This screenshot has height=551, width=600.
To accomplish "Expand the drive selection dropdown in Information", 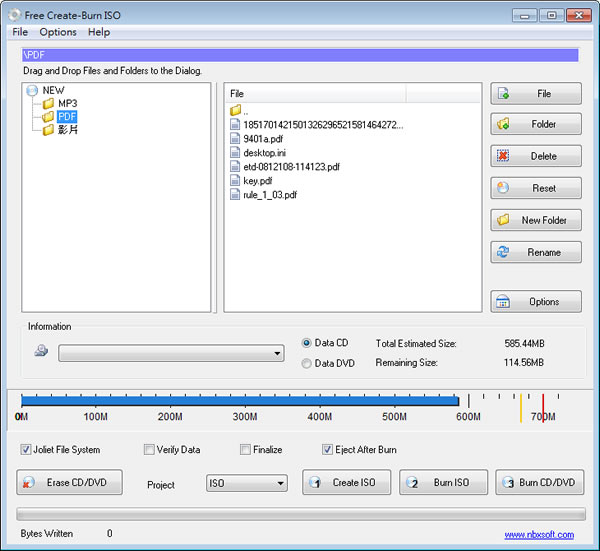I will click(x=171, y=354).
